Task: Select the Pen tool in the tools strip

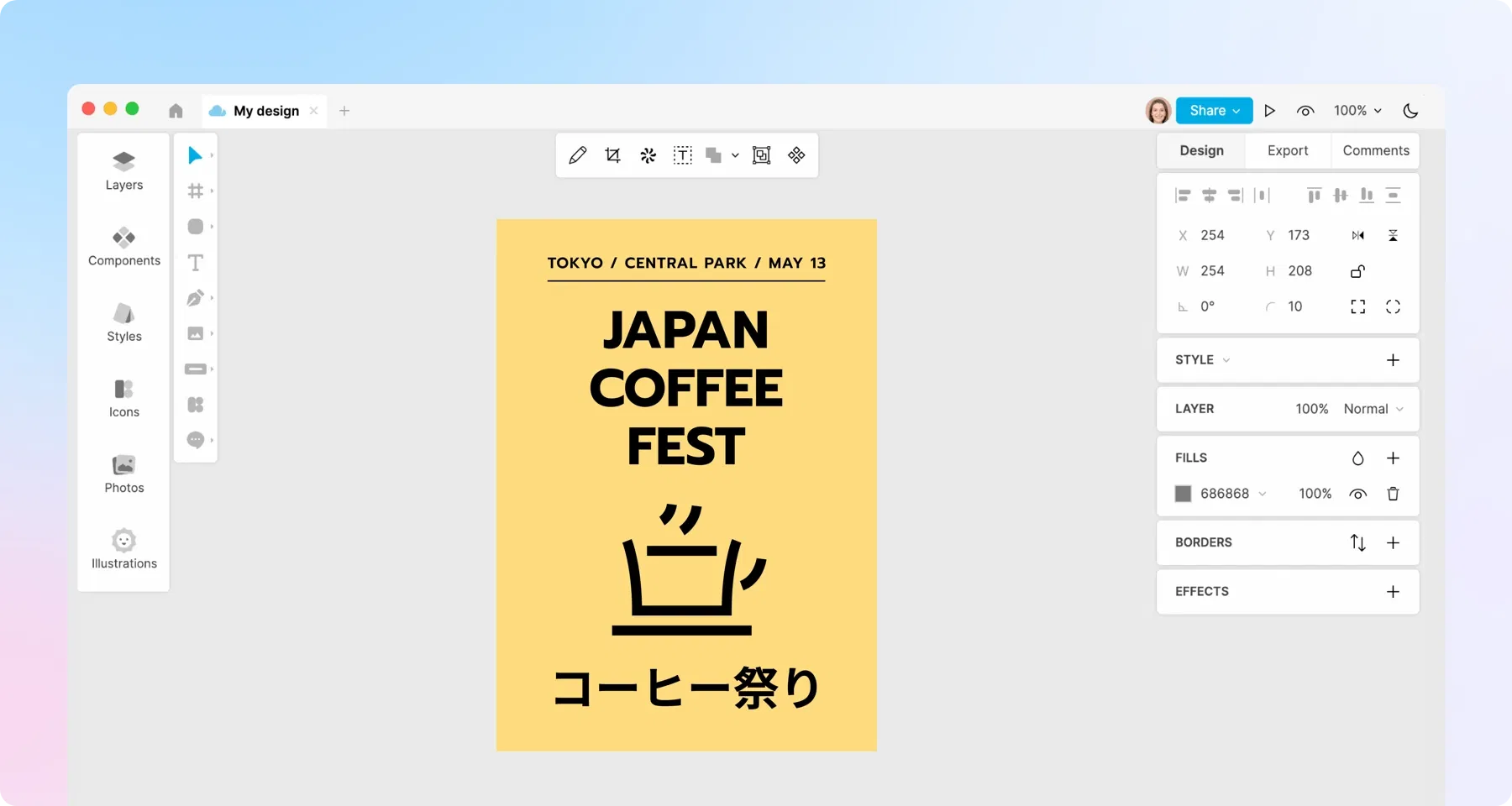Action: tap(195, 298)
